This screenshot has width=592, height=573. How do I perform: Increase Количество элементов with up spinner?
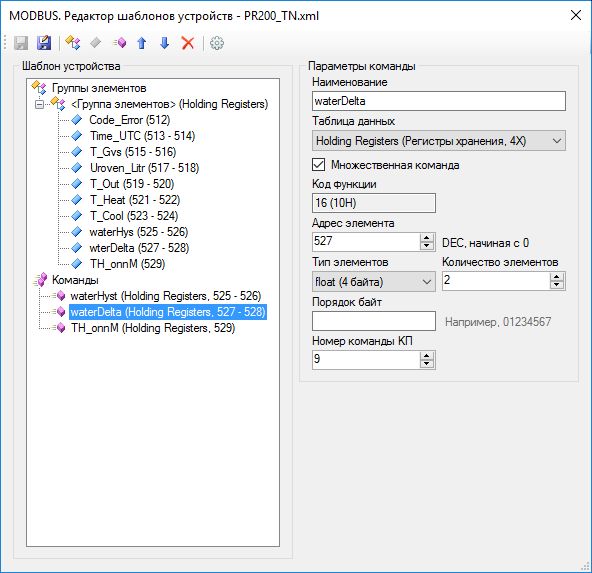coord(557,277)
